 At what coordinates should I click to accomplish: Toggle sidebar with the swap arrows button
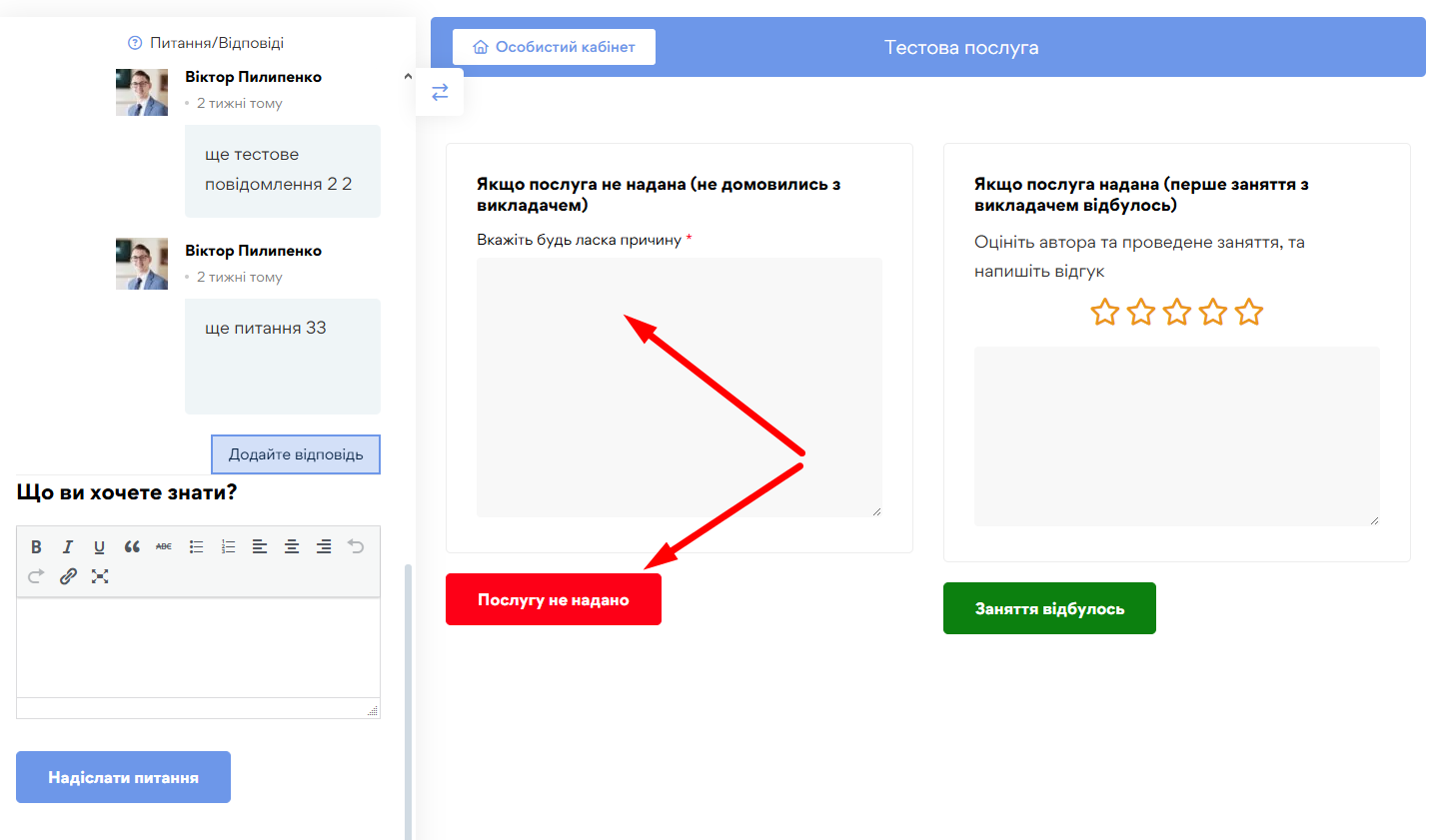click(x=440, y=92)
